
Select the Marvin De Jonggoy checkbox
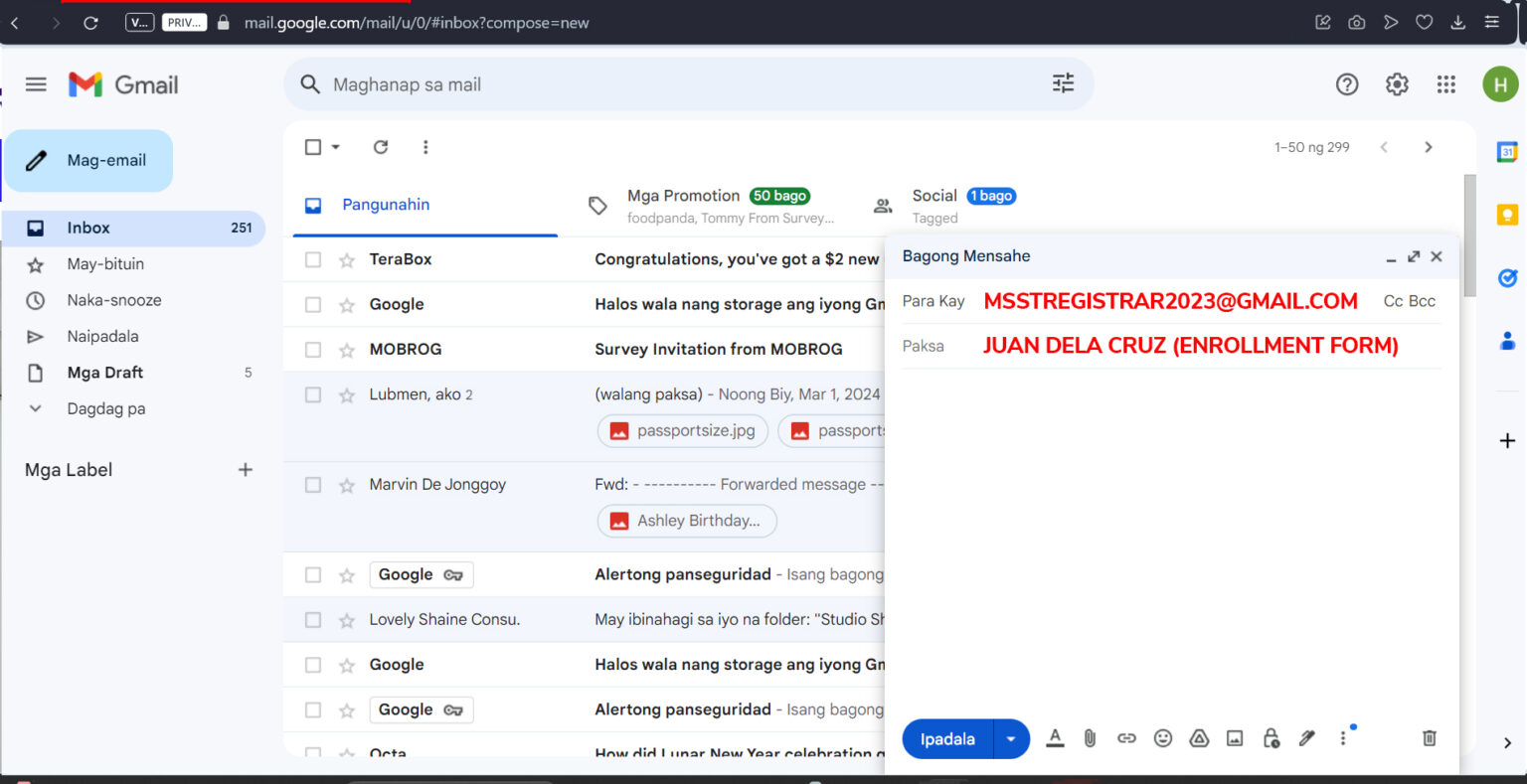[313, 485]
